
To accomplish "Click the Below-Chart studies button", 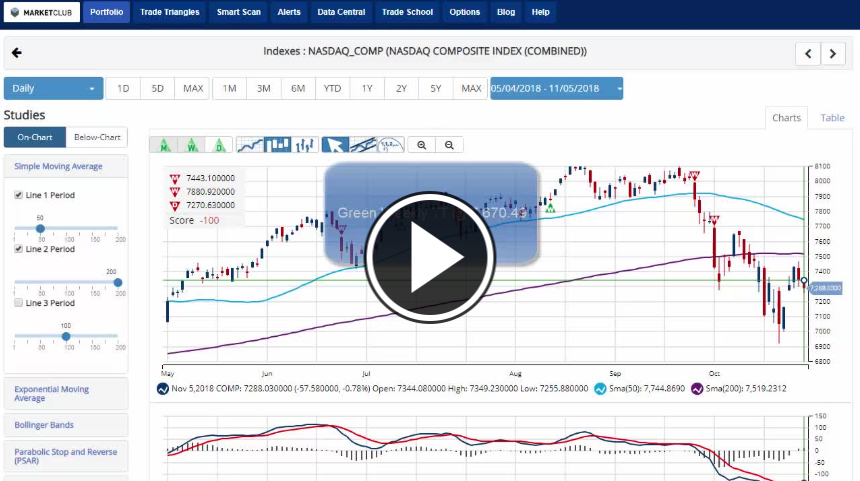I will 97,138.
